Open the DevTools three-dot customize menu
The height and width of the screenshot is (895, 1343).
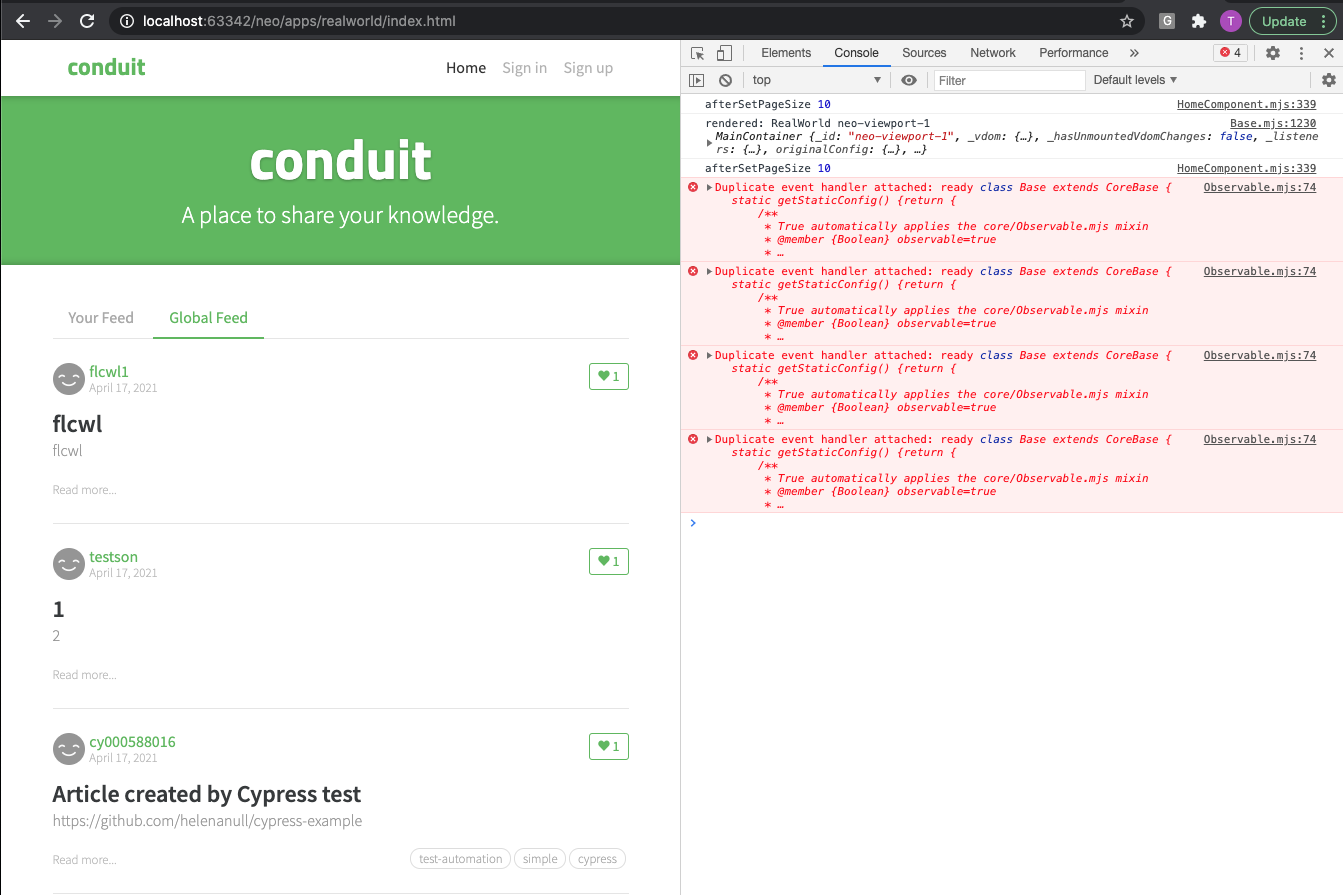1301,53
